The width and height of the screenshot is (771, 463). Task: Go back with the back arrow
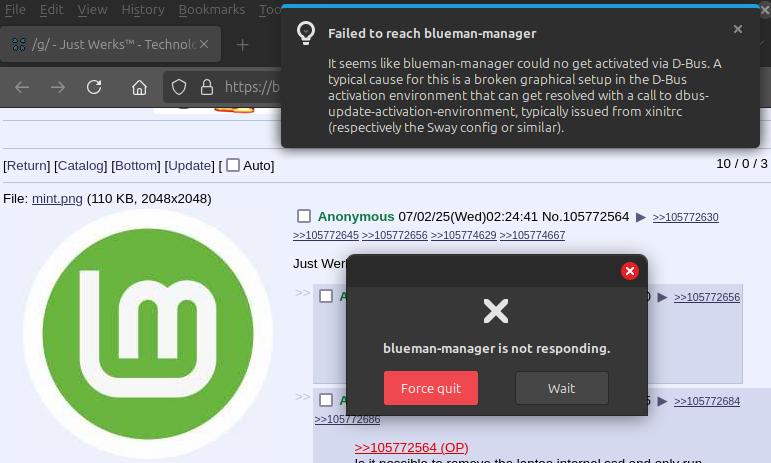point(22,87)
